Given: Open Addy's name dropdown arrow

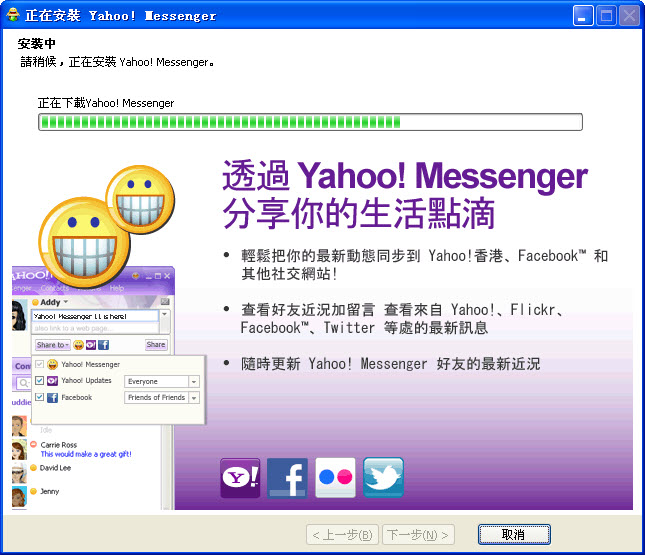Looking at the screenshot, I should [65, 302].
